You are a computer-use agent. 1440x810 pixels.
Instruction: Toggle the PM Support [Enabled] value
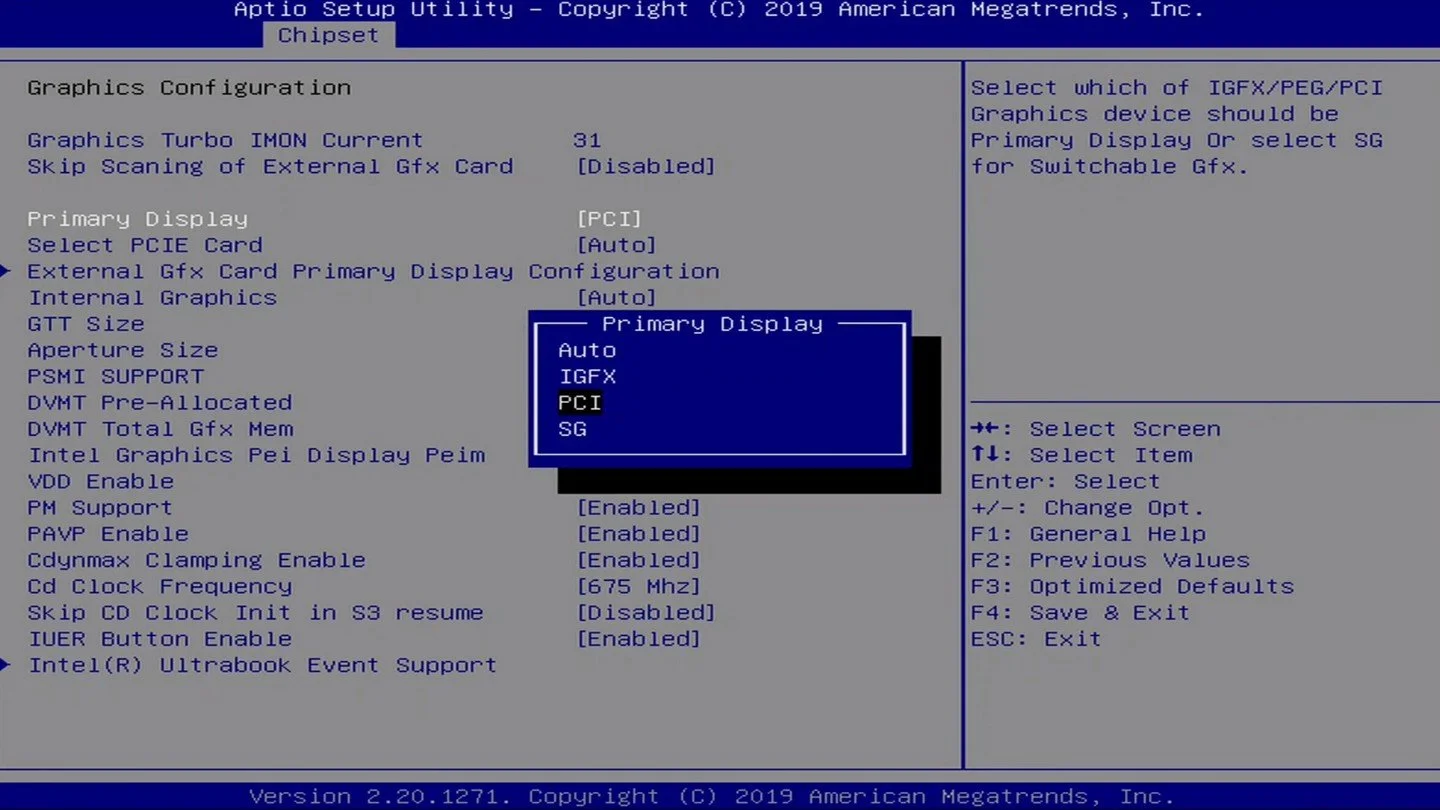638,507
